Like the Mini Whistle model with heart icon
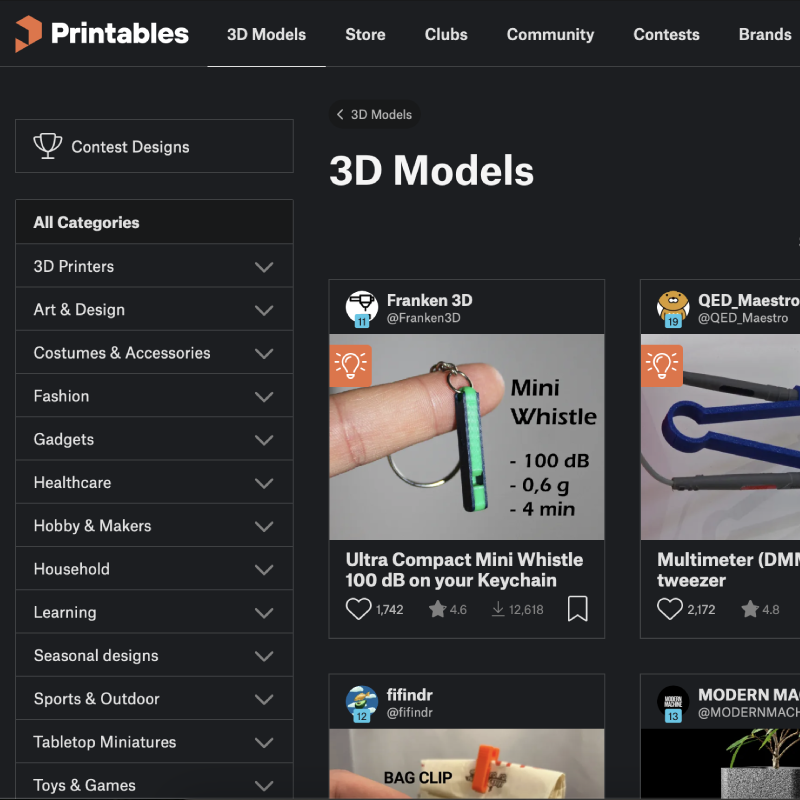800x800 pixels. [359, 609]
